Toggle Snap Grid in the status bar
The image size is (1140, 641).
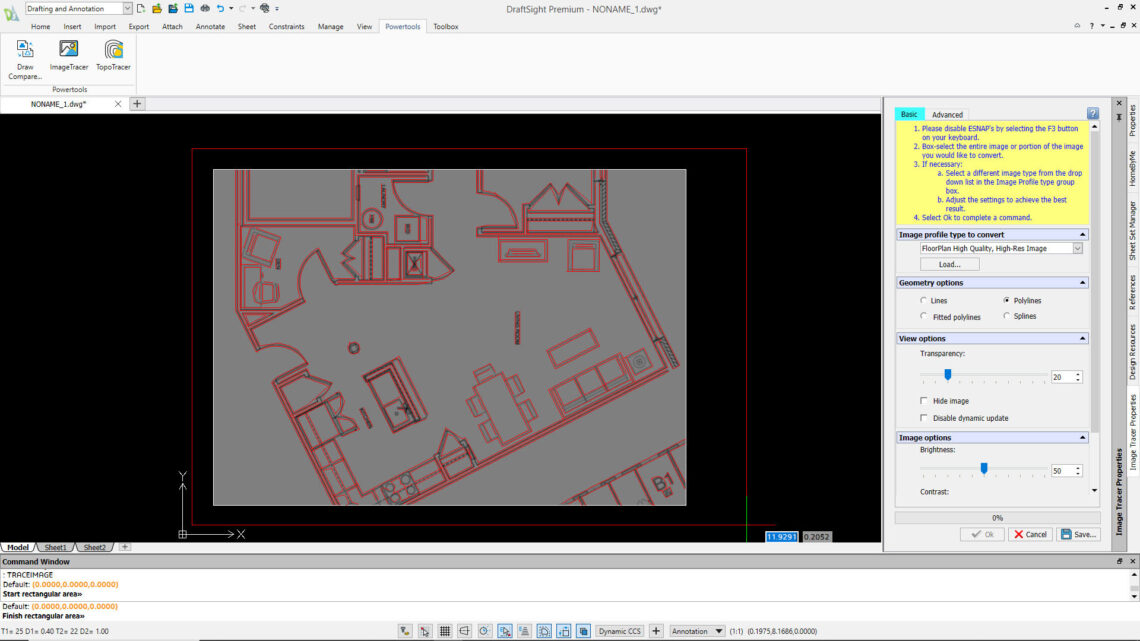tap(445, 630)
